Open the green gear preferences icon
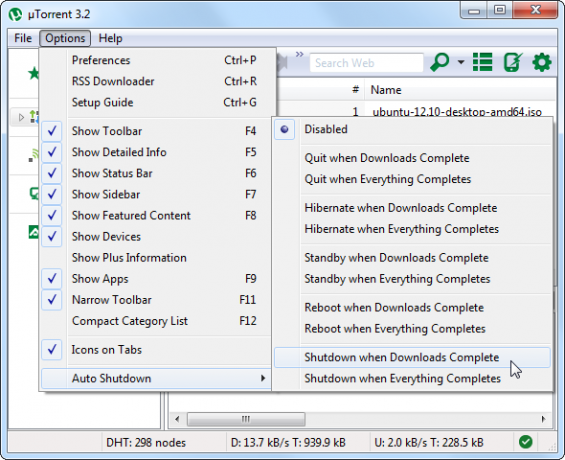Viewport: 565px width, 460px height. click(542, 62)
